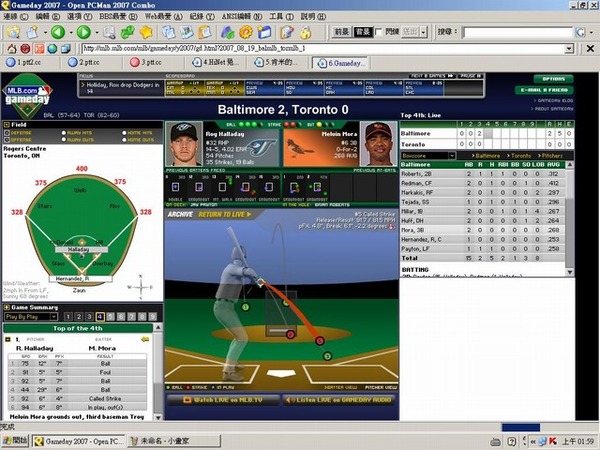Collapse the Game Summary panel expander
This screenshot has width=600, height=450.
pyautogui.click(x=7, y=307)
